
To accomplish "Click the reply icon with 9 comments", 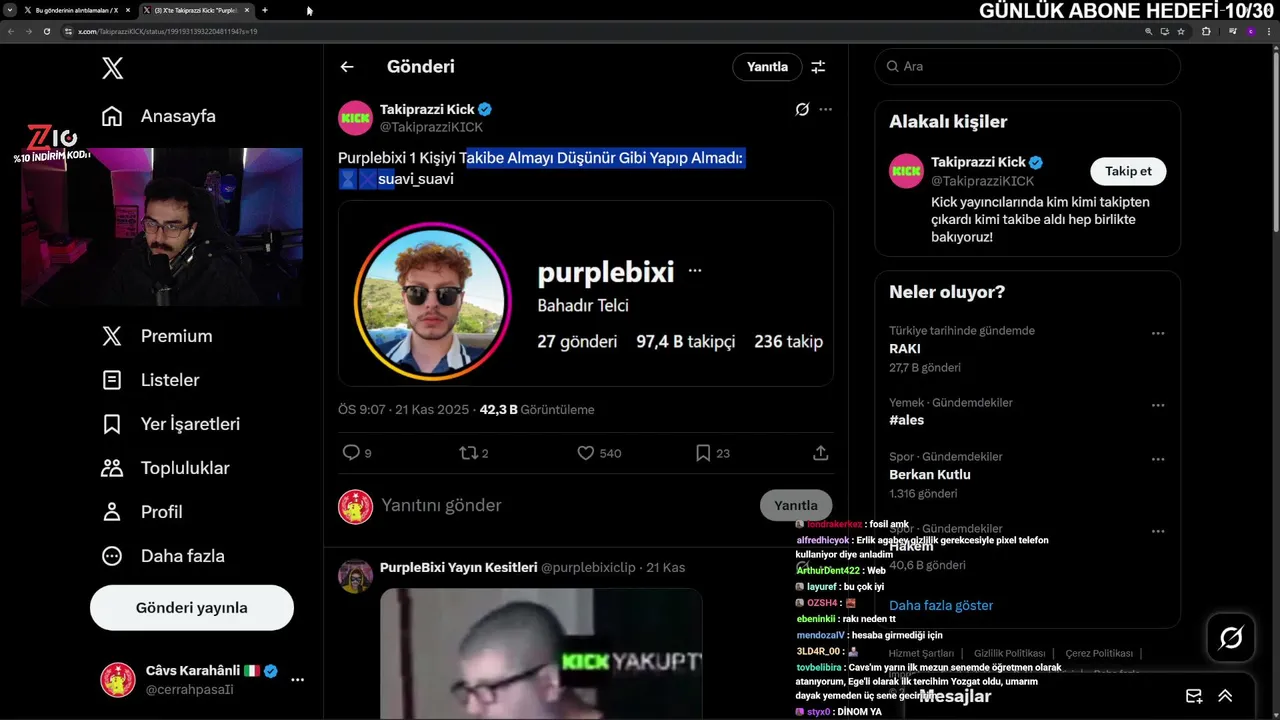I will [x=351, y=453].
